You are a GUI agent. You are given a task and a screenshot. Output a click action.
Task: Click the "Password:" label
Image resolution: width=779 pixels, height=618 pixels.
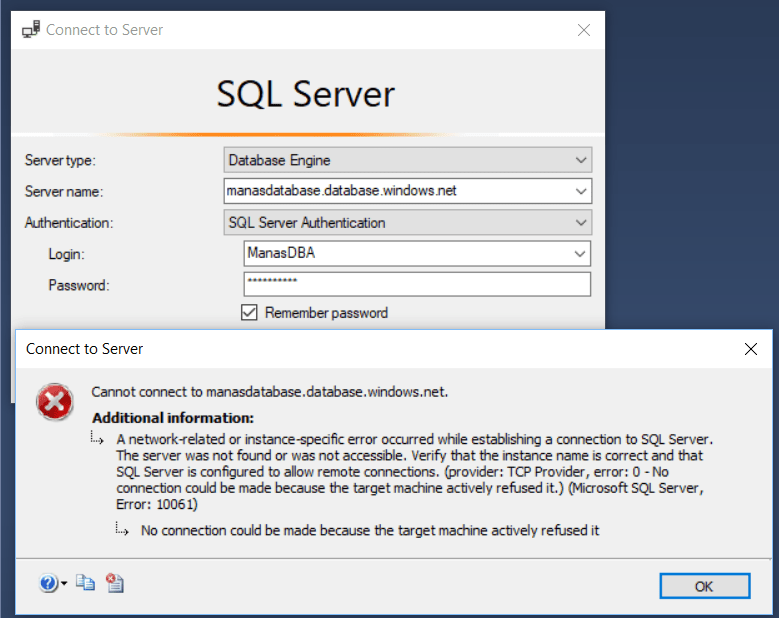coord(78,285)
